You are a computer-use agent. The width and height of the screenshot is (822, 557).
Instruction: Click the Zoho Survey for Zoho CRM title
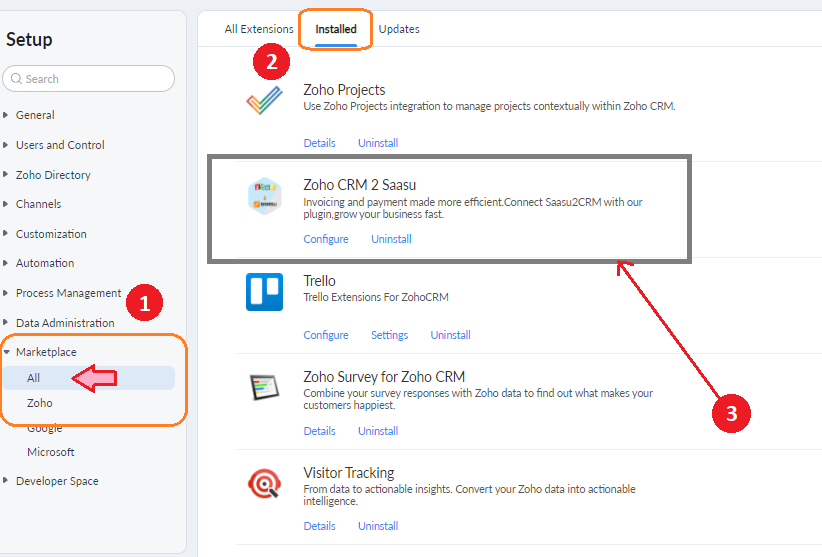(384, 376)
